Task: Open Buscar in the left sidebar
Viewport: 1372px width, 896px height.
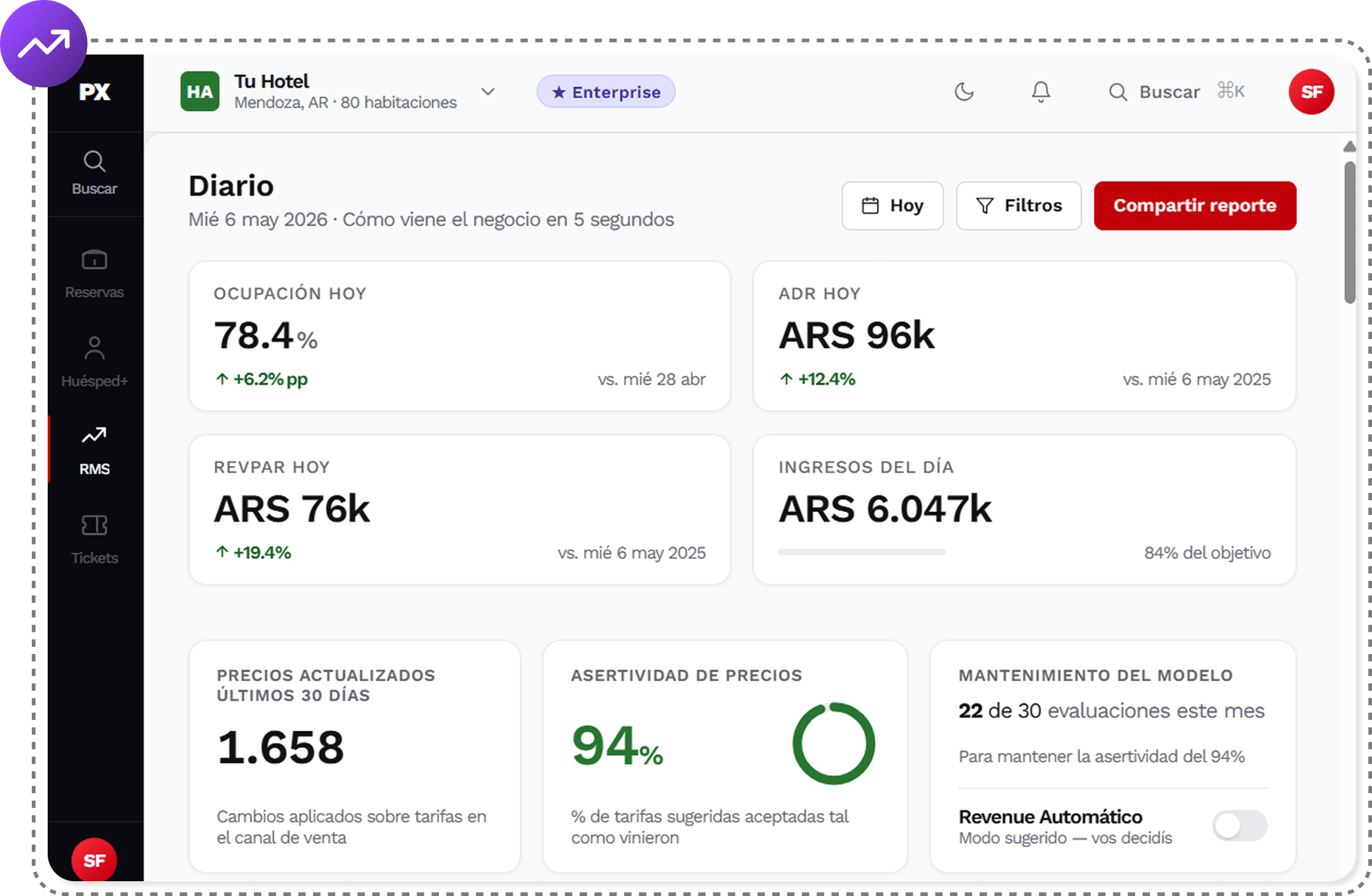Action: [x=94, y=173]
